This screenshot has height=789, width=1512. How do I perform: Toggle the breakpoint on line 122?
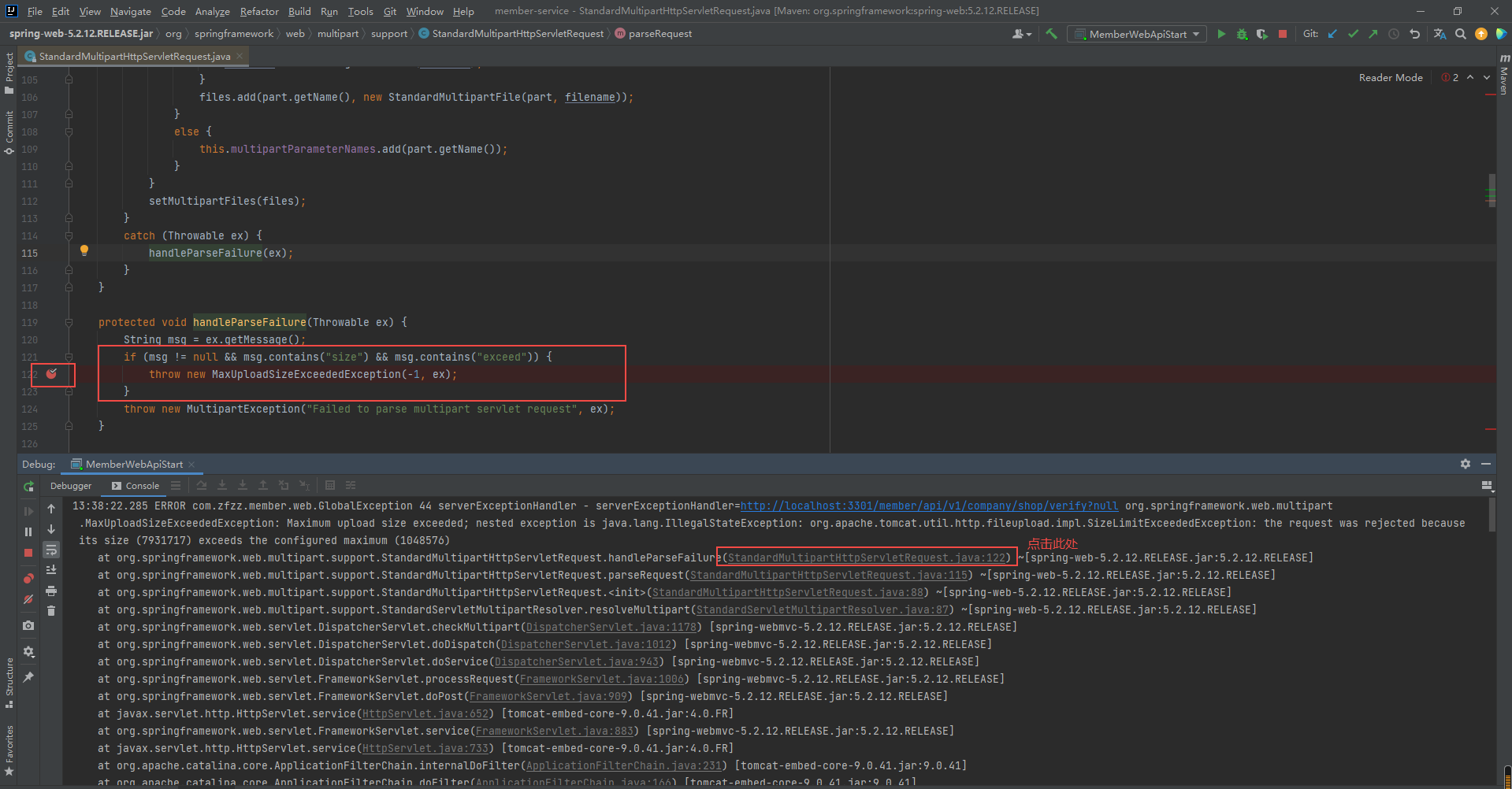coord(52,374)
